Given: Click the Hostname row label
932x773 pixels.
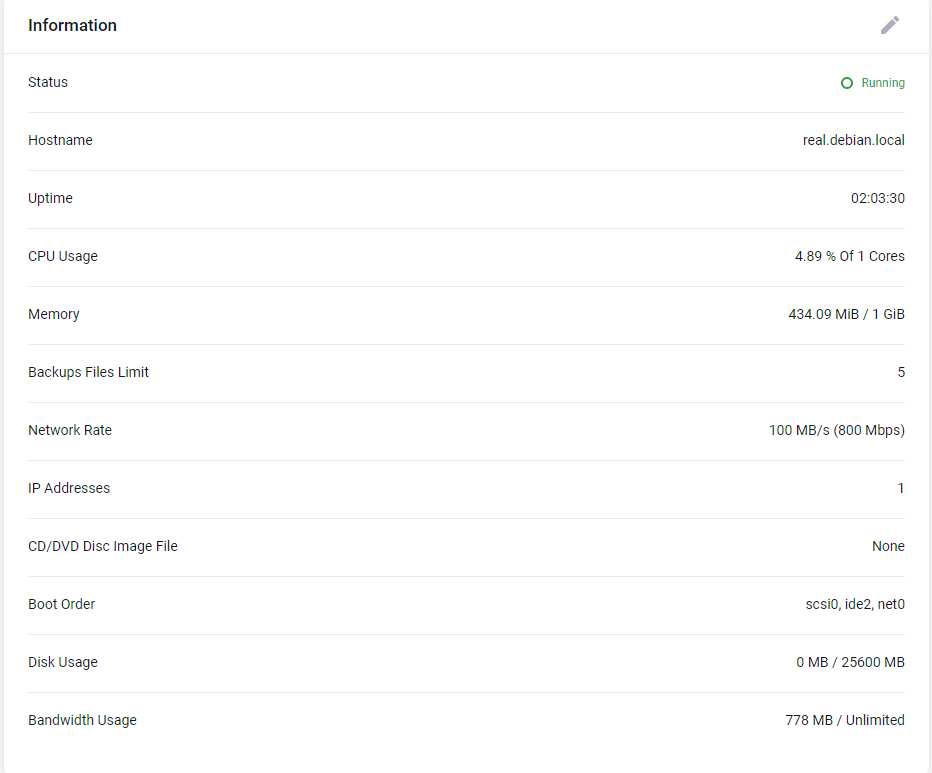Looking at the screenshot, I should (60, 140).
